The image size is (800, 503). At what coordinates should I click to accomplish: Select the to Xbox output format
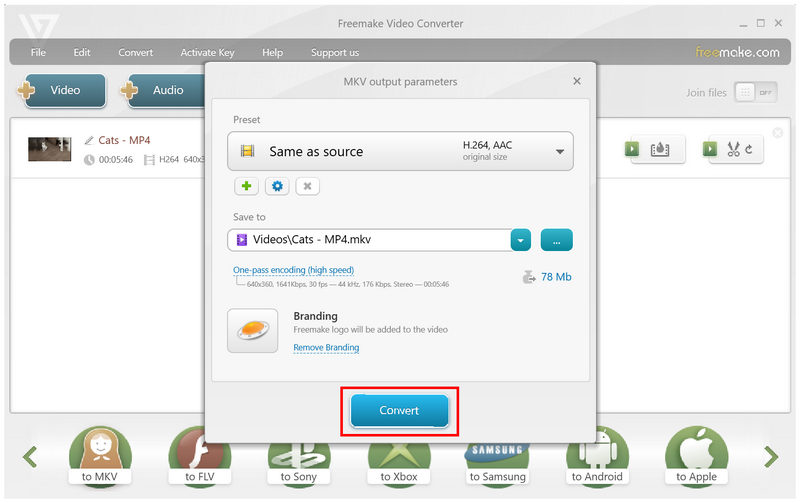click(x=399, y=462)
